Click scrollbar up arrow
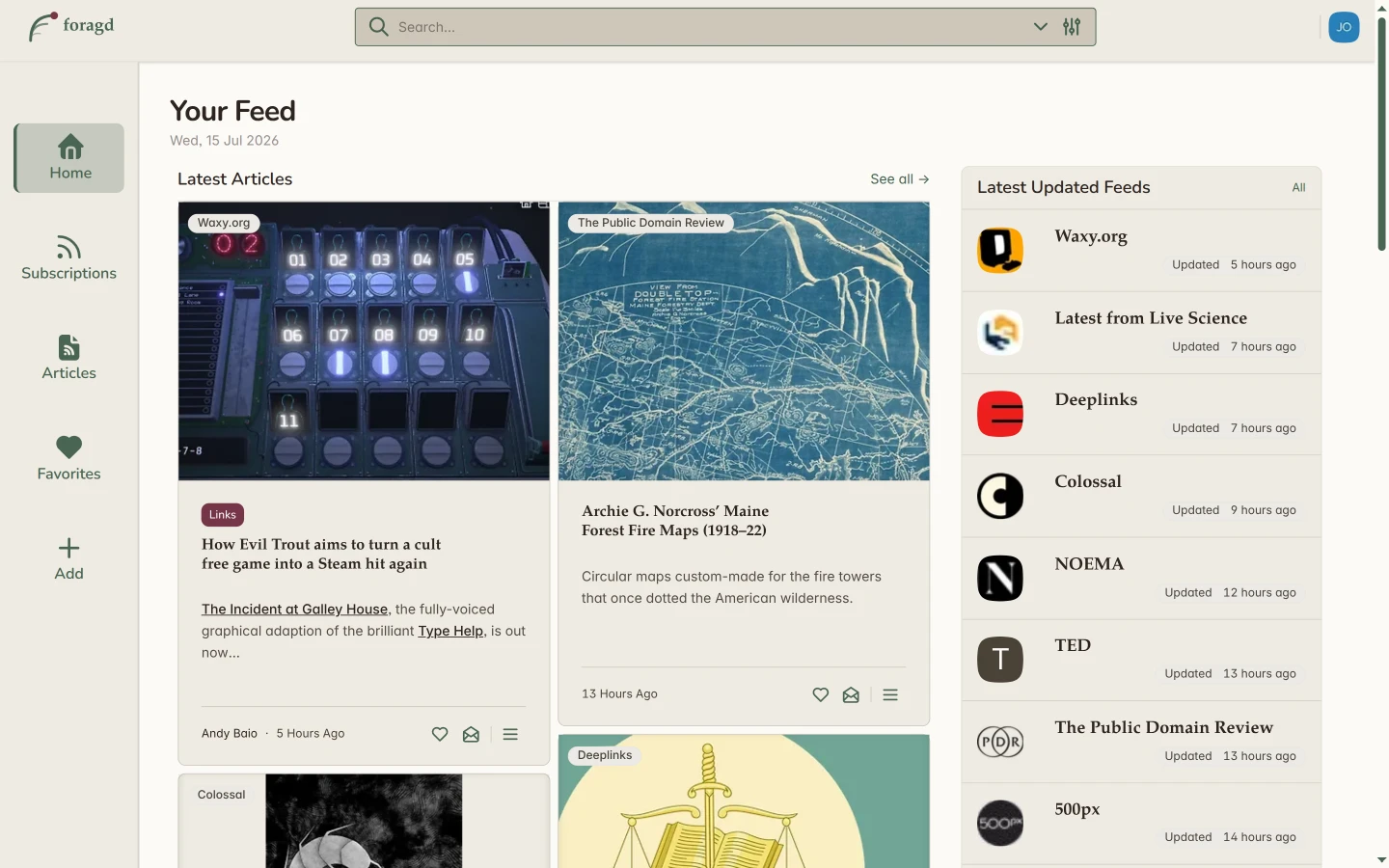This screenshot has width=1389, height=868. click(1381, 8)
